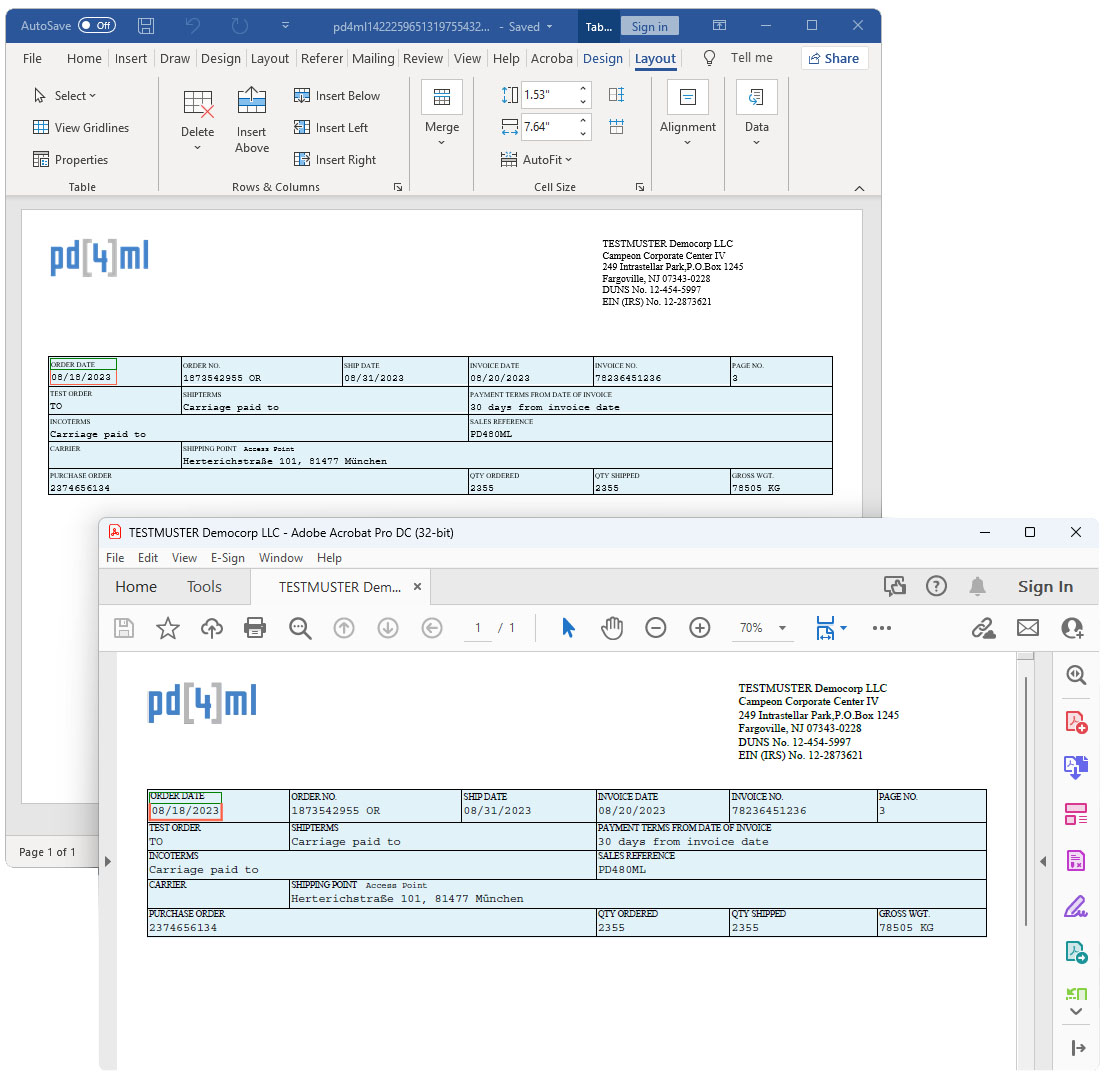Click the column width field showing 7.64"

click(x=548, y=127)
